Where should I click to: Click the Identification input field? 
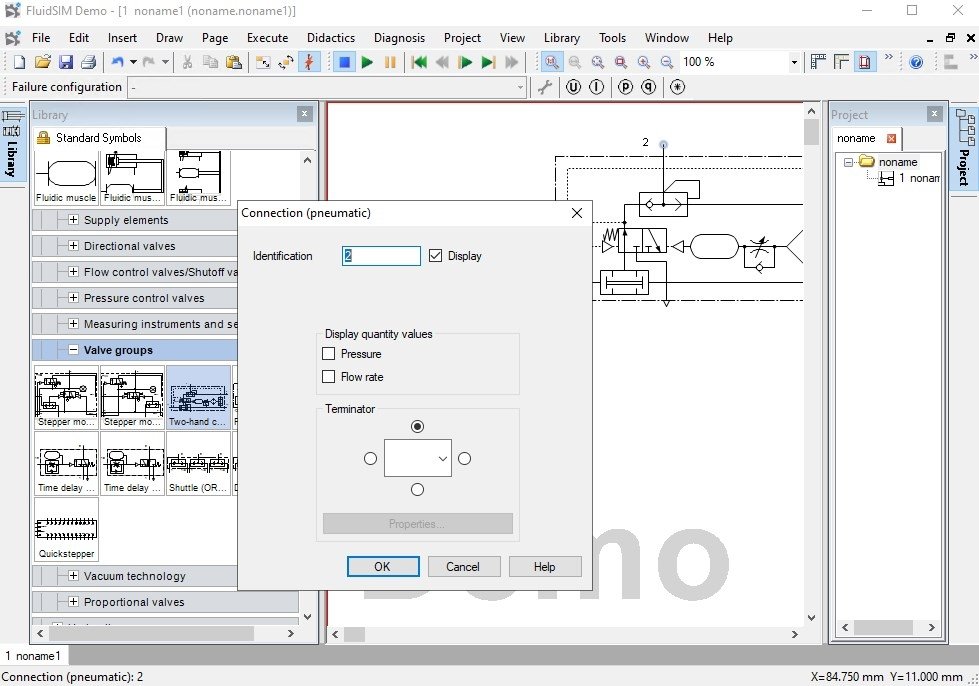tap(381, 255)
